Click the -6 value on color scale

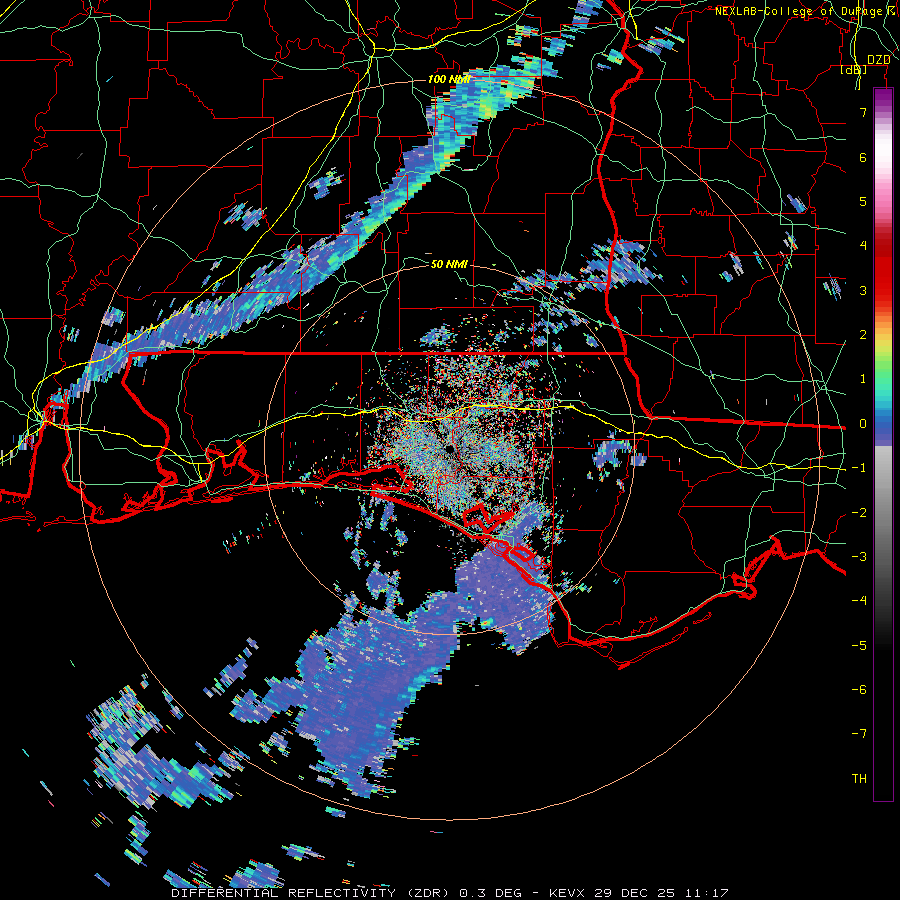pos(859,689)
